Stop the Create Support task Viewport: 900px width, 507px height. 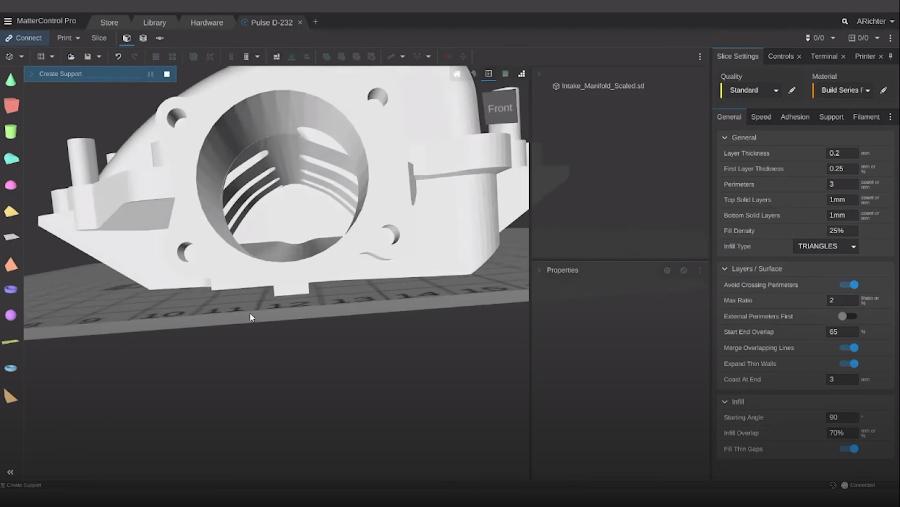click(167, 74)
